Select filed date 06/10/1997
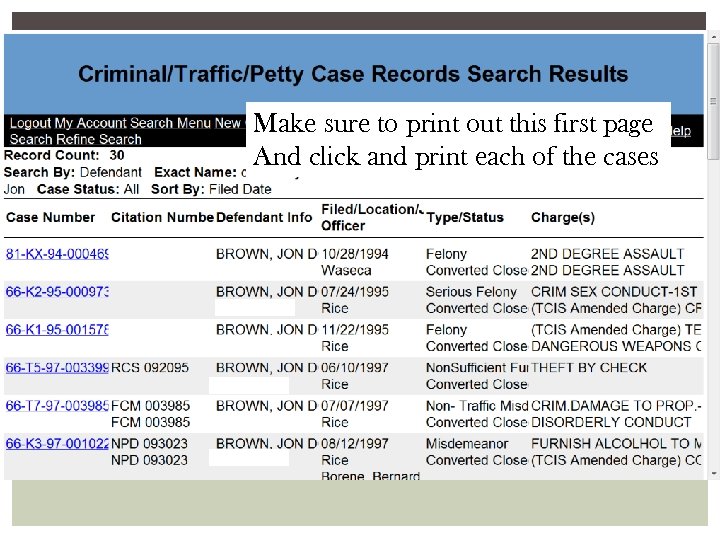 click(355, 368)
